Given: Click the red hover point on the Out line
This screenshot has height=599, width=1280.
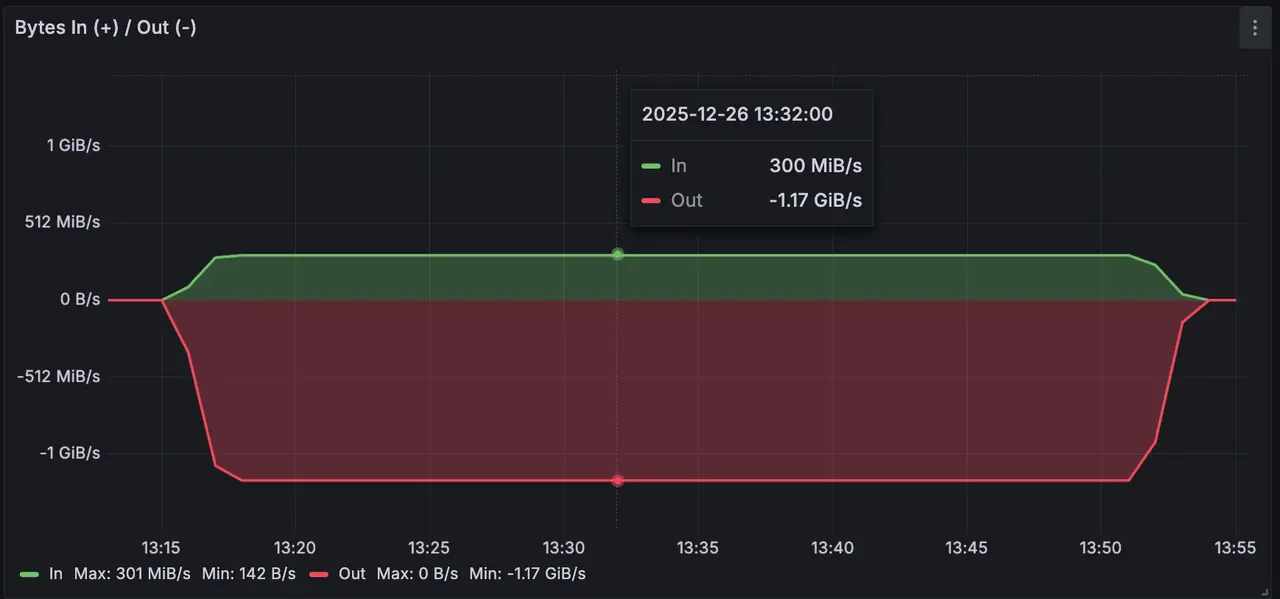Looking at the screenshot, I should (x=618, y=480).
